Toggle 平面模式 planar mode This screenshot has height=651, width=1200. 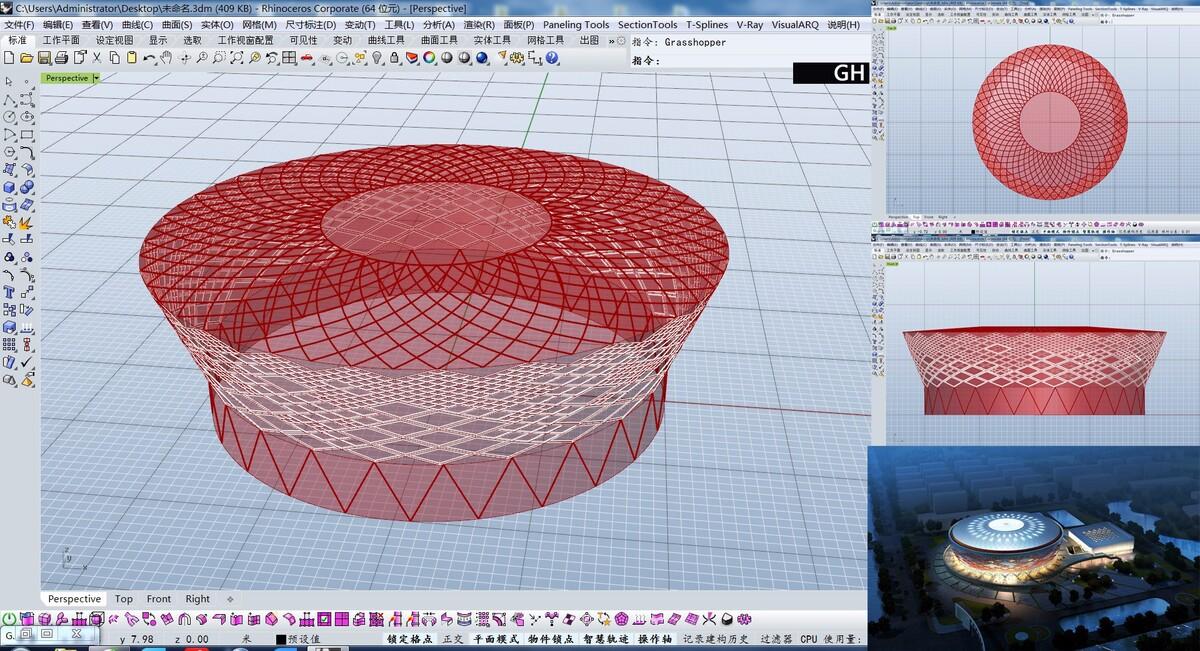tap(496, 639)
